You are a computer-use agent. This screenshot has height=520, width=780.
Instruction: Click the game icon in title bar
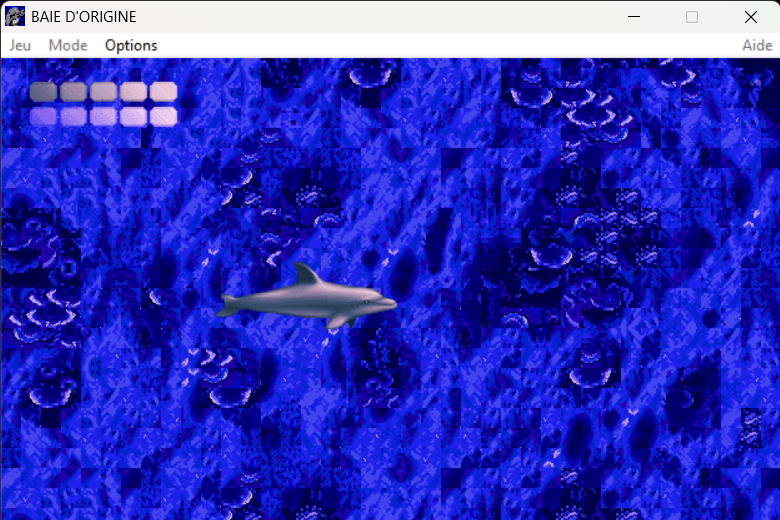tap(15, 16)
